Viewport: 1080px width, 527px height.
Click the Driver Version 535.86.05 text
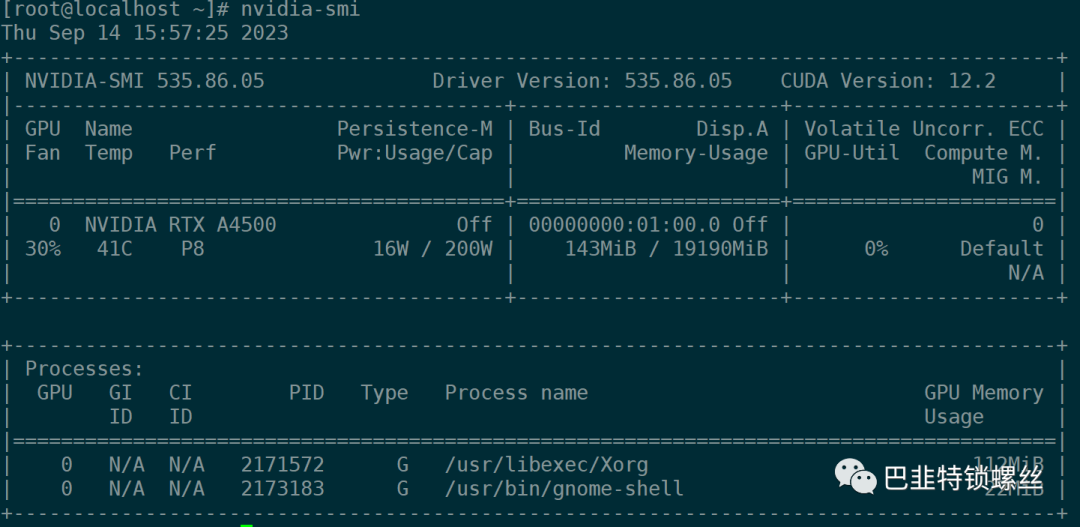(582, 81)
